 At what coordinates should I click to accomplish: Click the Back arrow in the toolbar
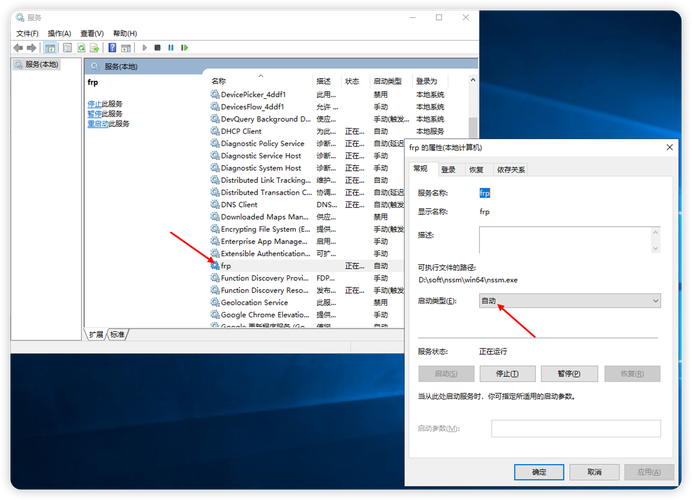[x=19, y=47]
